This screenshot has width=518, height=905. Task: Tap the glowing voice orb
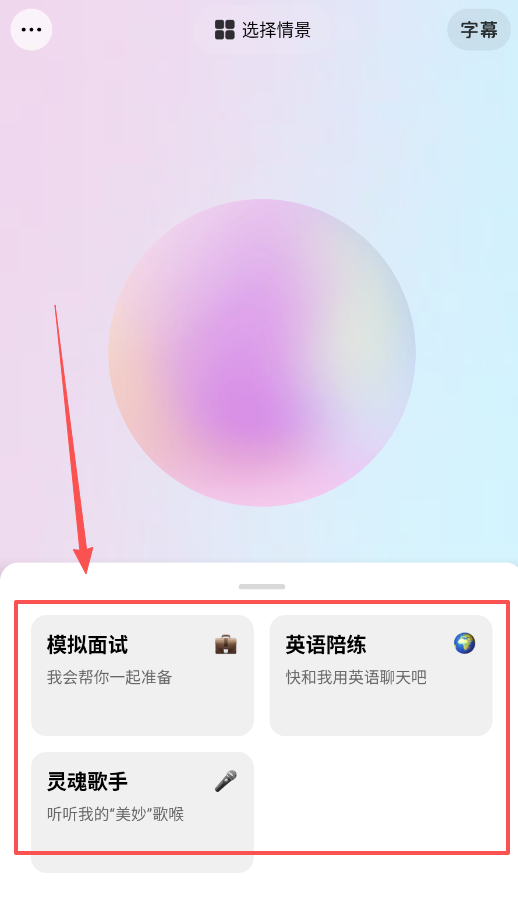tap(262, 353)
